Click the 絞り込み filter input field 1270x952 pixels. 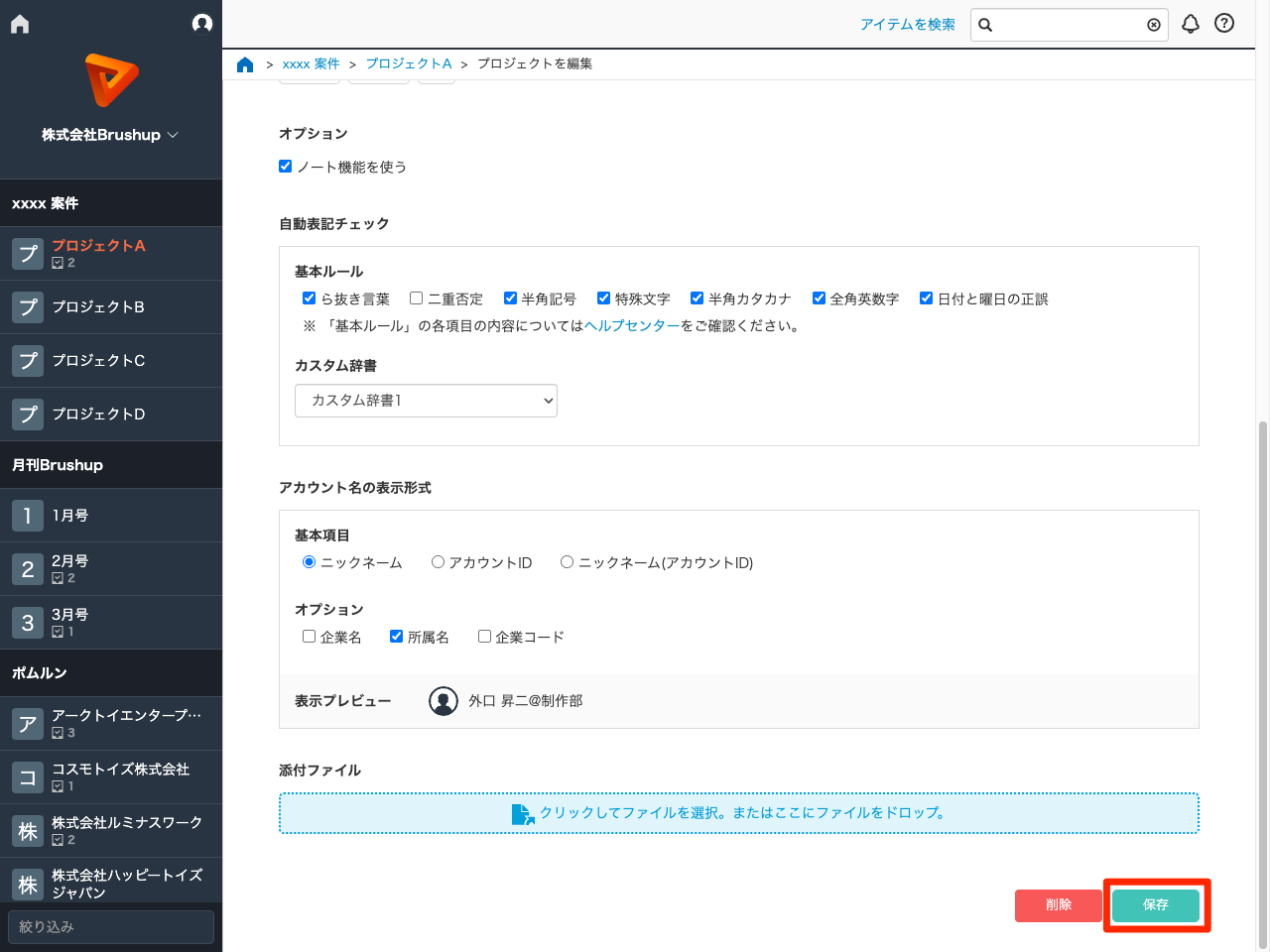point(110,927)
